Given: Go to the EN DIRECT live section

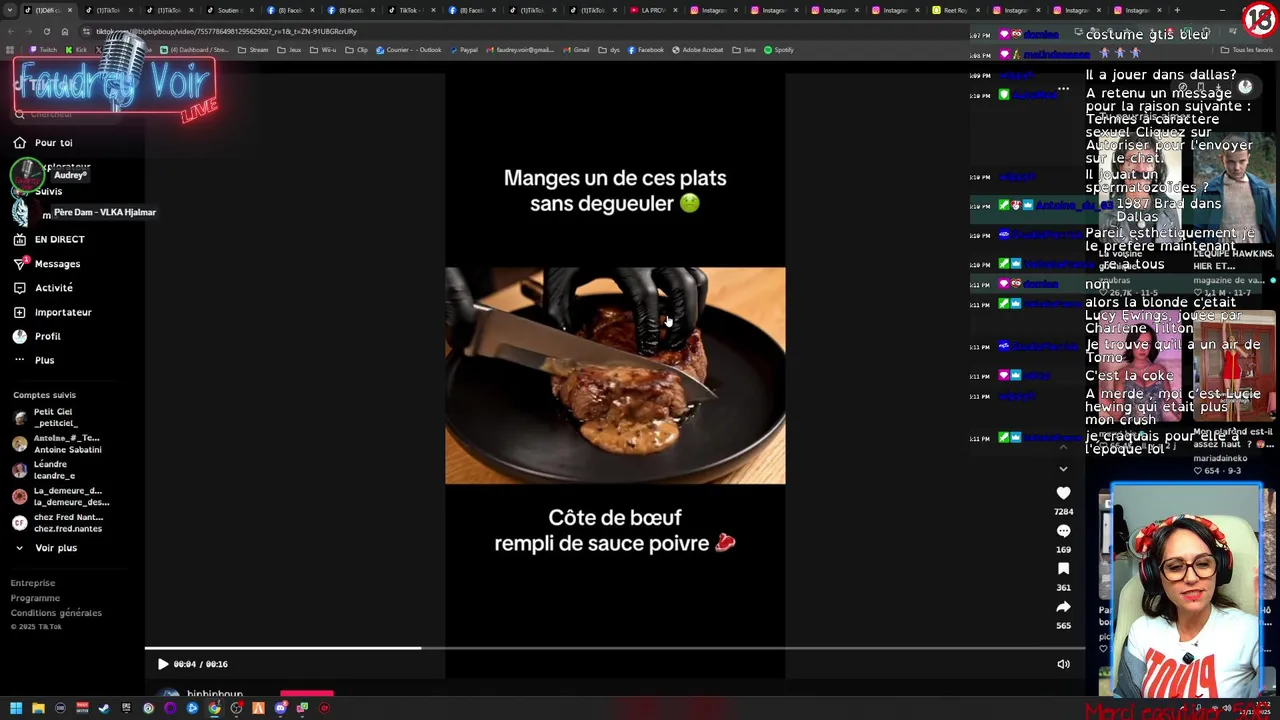Looking at the screenshot, I should pos(49,240).
